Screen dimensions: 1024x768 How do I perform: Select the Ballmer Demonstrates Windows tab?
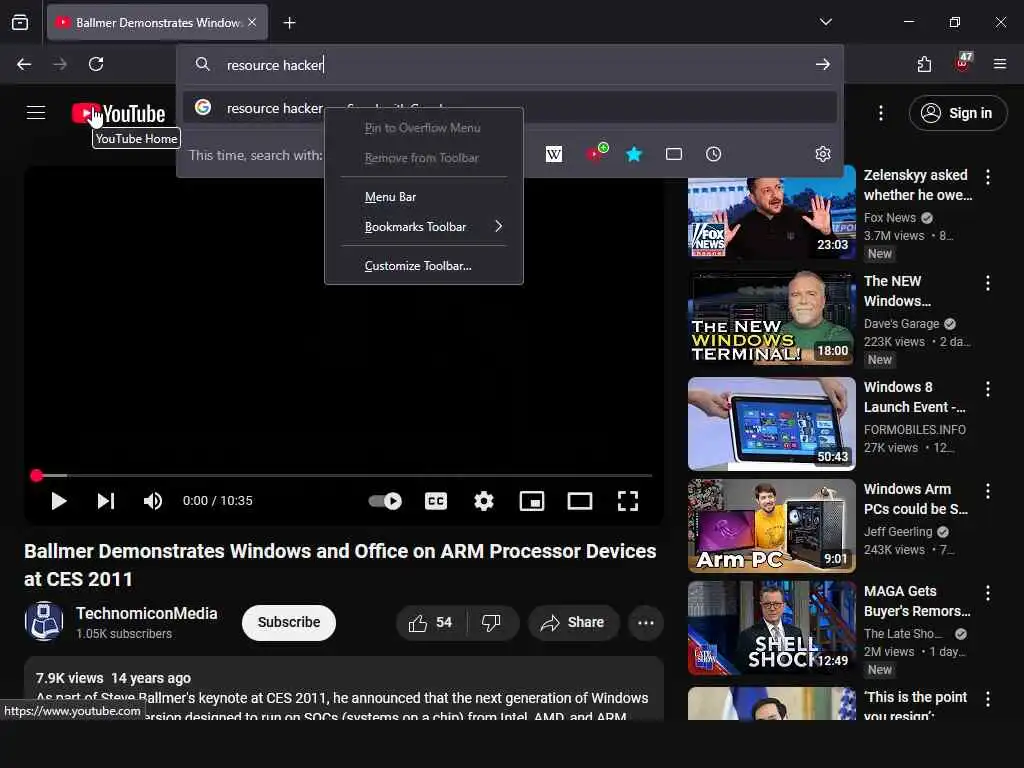[x=157, y=22]
